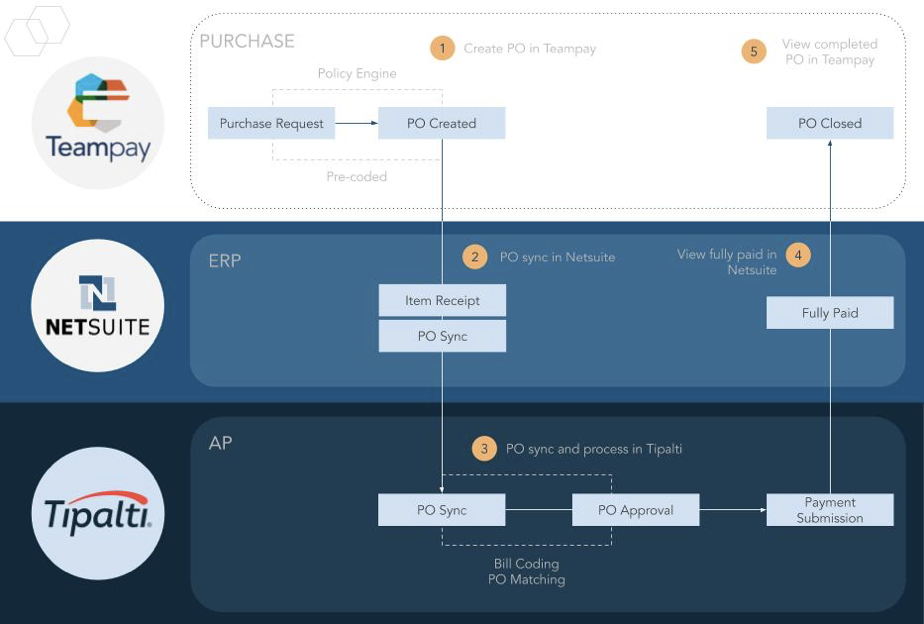Image resolution: width=924 pixels, height=624 pixels.
Task: Select the PO Created box
Action: point(441,123)
